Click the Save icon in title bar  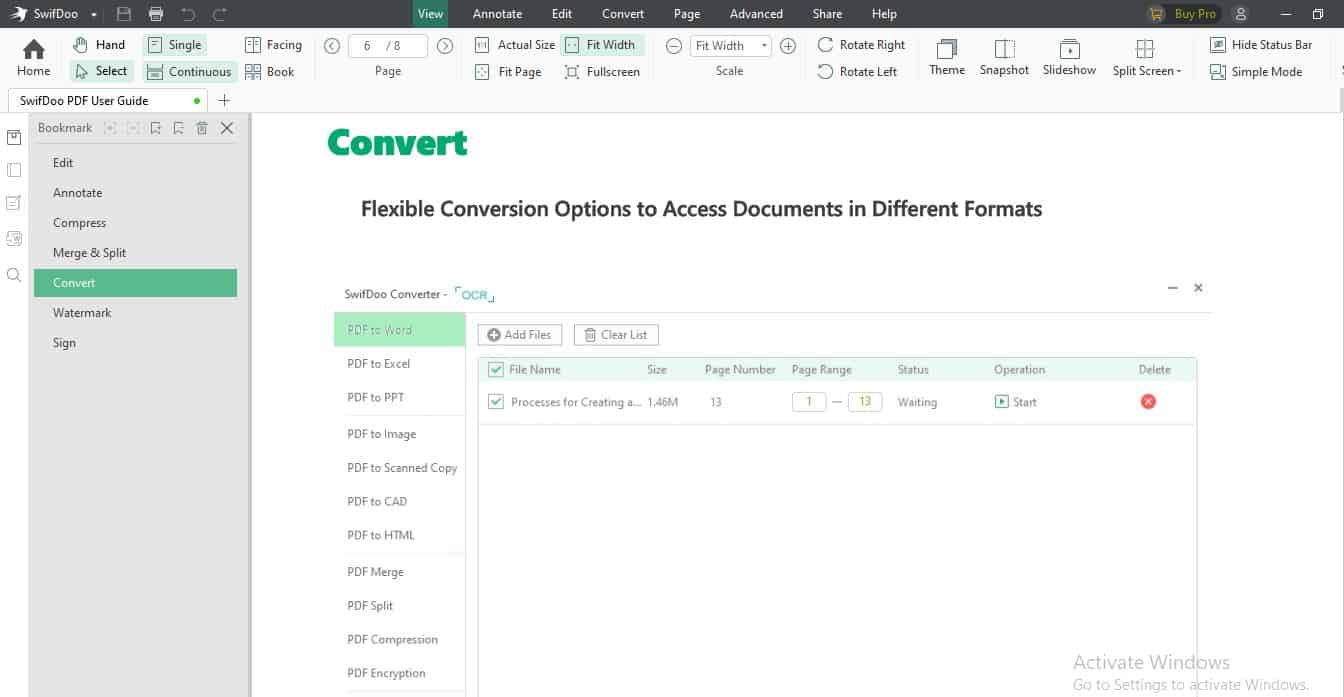click(x=124, y=14)
